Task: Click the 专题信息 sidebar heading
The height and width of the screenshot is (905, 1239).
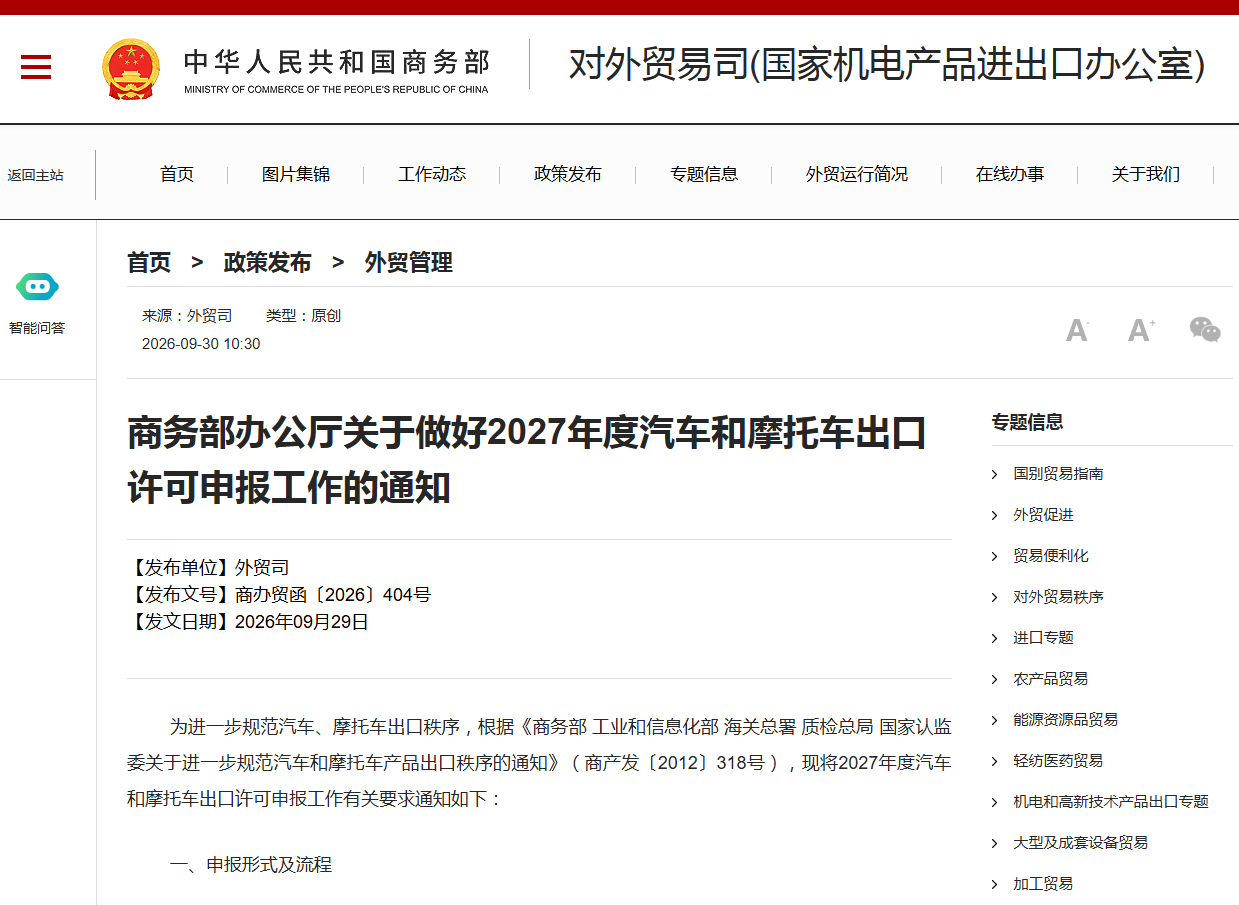Action: [x=1028, y=422]
